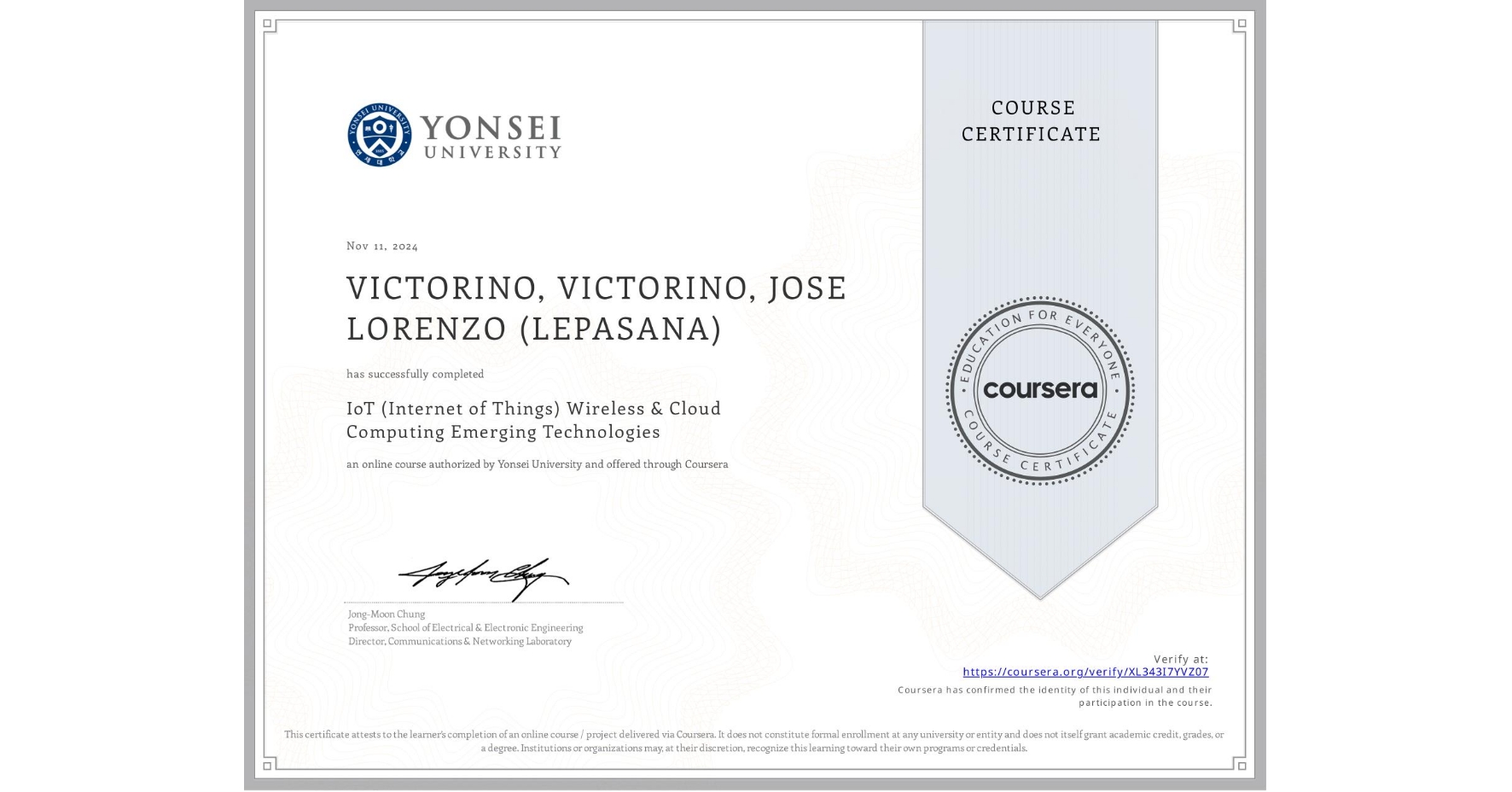The width and height of the screenshot is (1512, 792).
Task: Click the Coursera seal badge
Action: [x=1039, y=391]
